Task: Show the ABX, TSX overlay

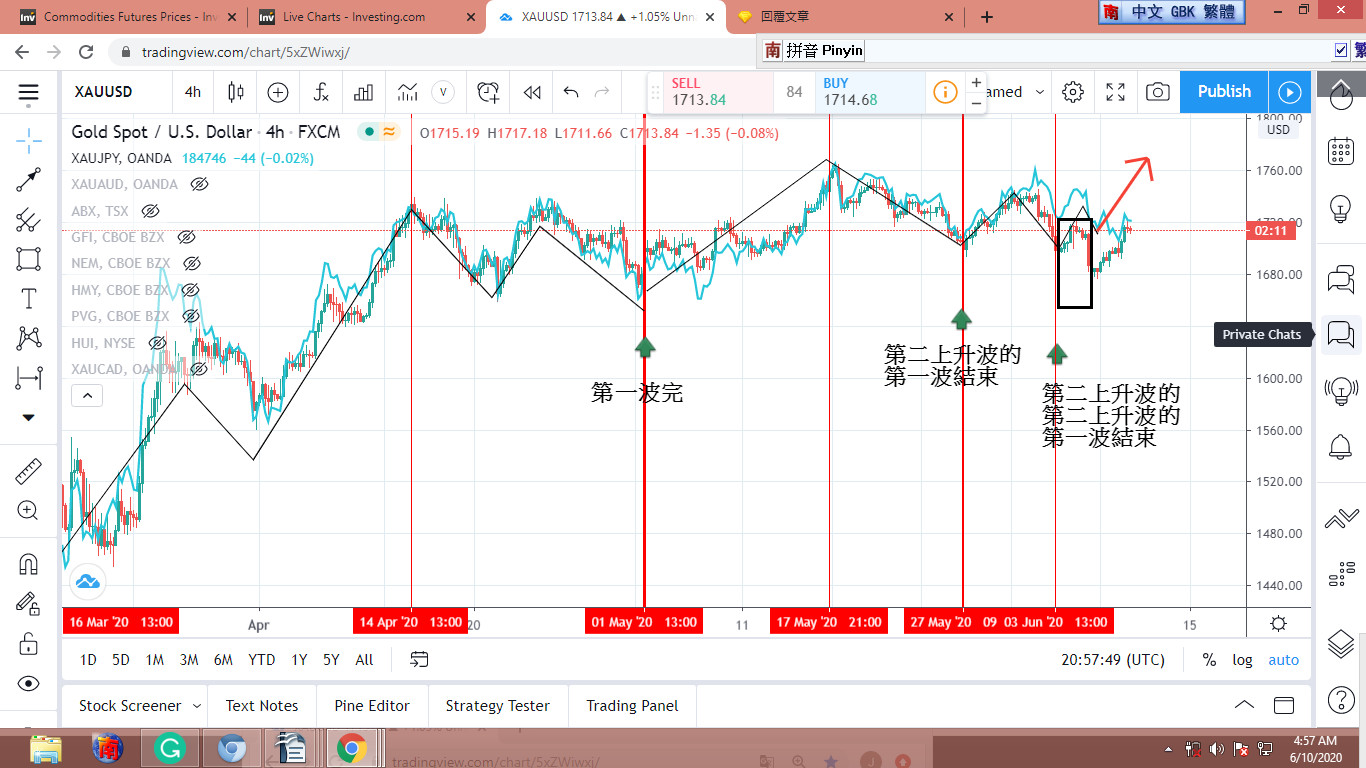Action: coord(150,211)
